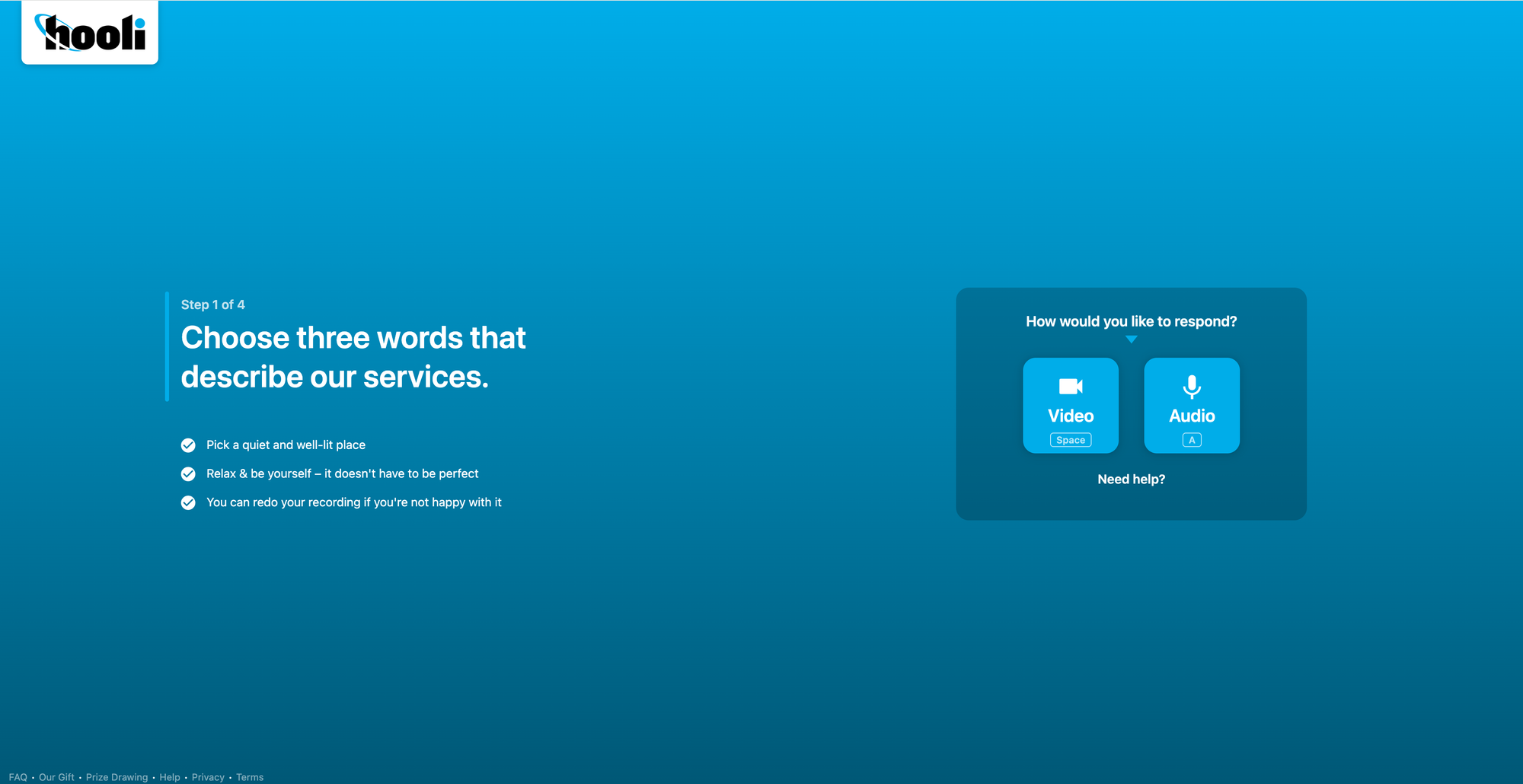1523x784 pixels.
Task: Open the Help link in the footer
Action: click(170, 777)
